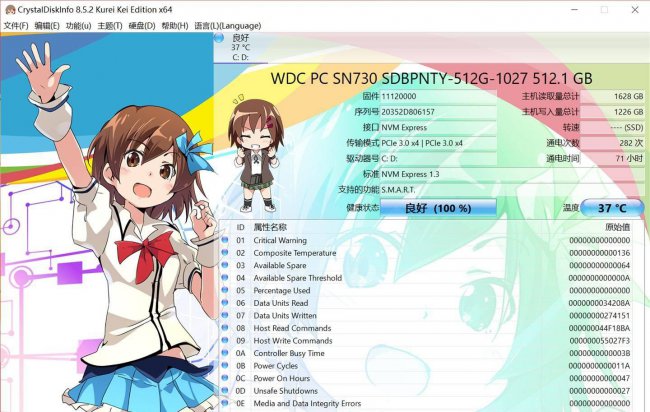Click the ID column header
The width and height of the screenshot is (650, 412).
point(240,227)
